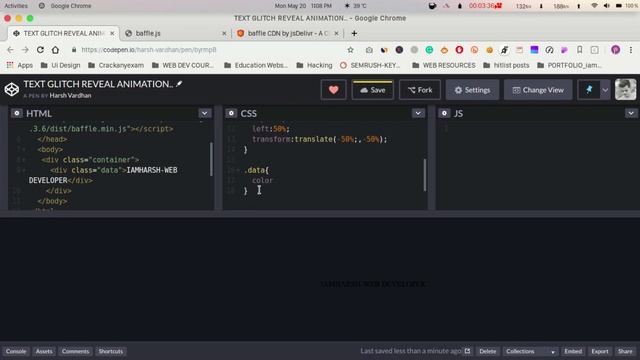The width and height of the screenshot is (640, 360).
Task: Open the Collections dropdown in footer
Action: click(530, 351)
